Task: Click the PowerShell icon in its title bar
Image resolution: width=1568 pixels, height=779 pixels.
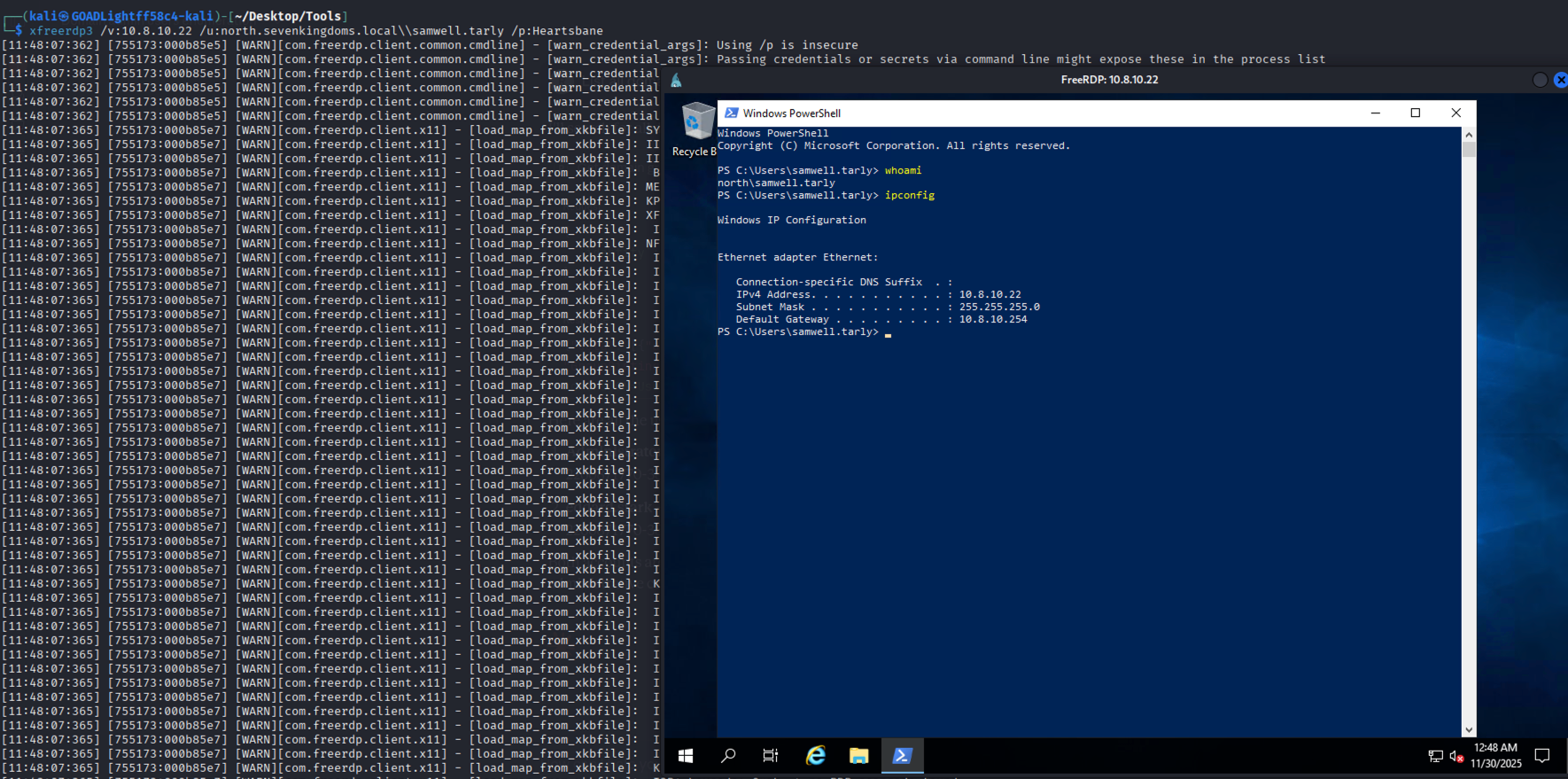Action: tap(732, 113)
